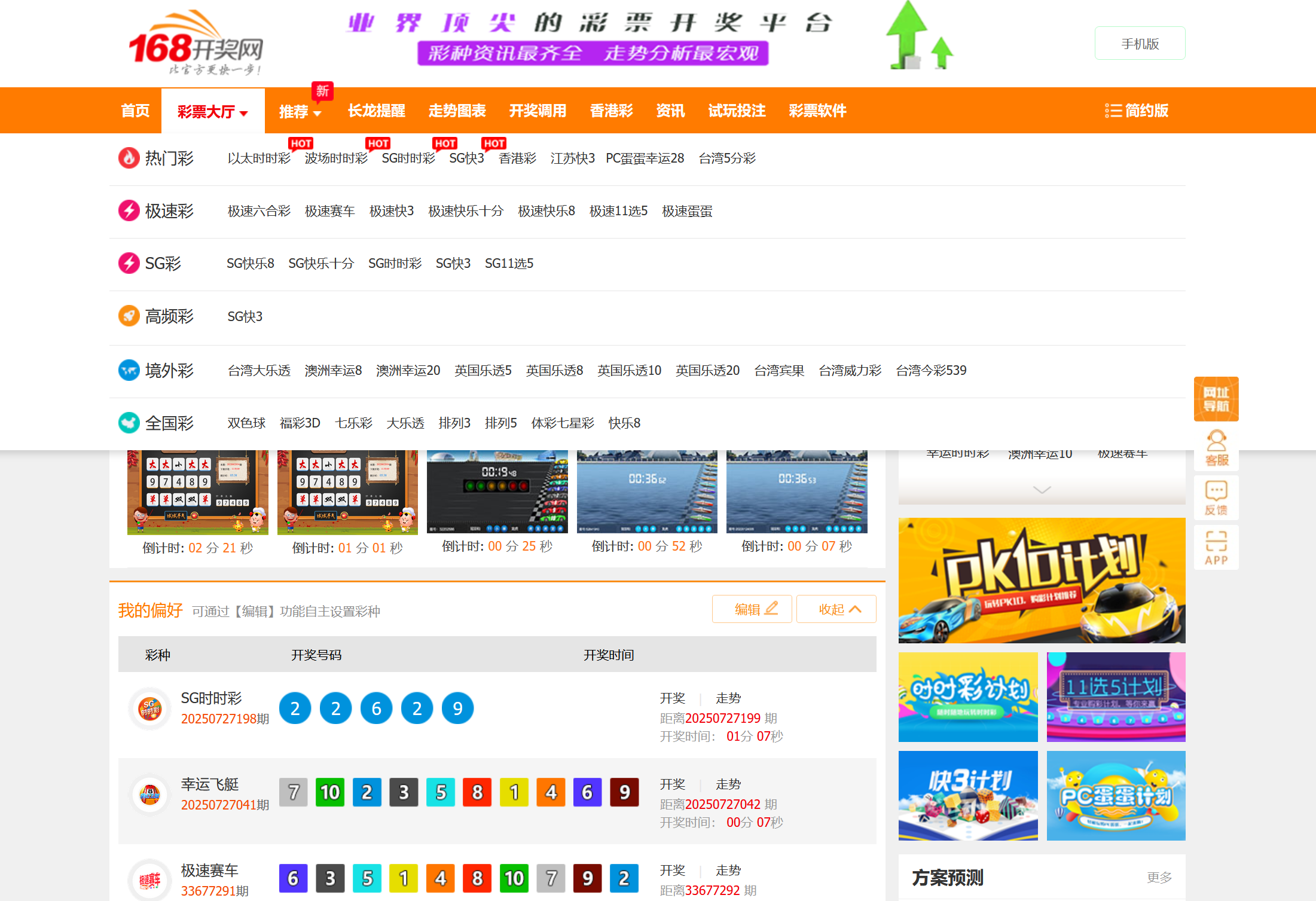Click the 编辑 edit preferences button

click(752, 609)
